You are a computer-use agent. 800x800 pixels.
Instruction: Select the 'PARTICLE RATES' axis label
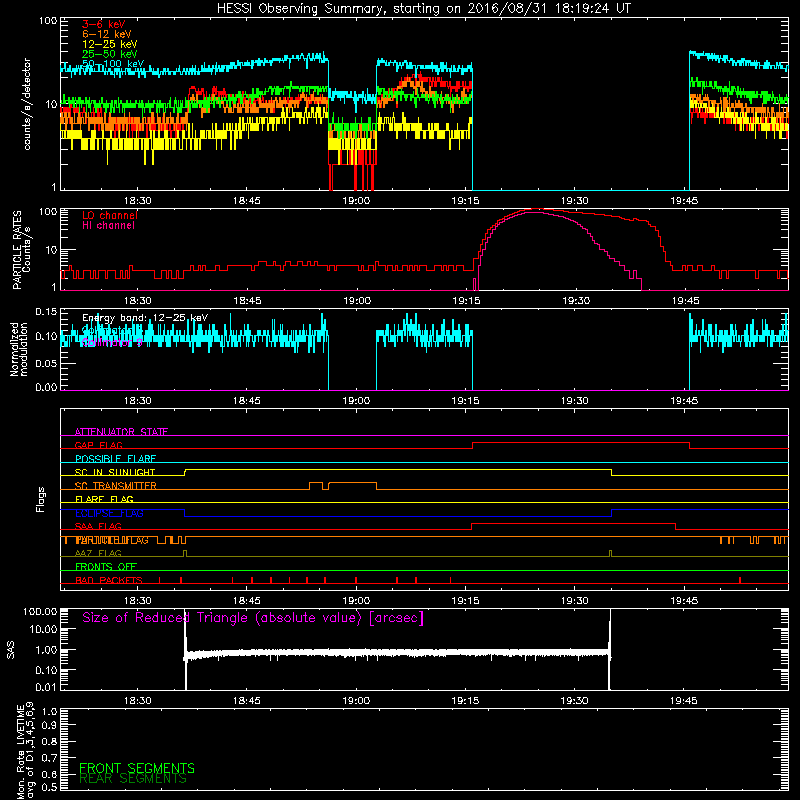coord(17,249)
